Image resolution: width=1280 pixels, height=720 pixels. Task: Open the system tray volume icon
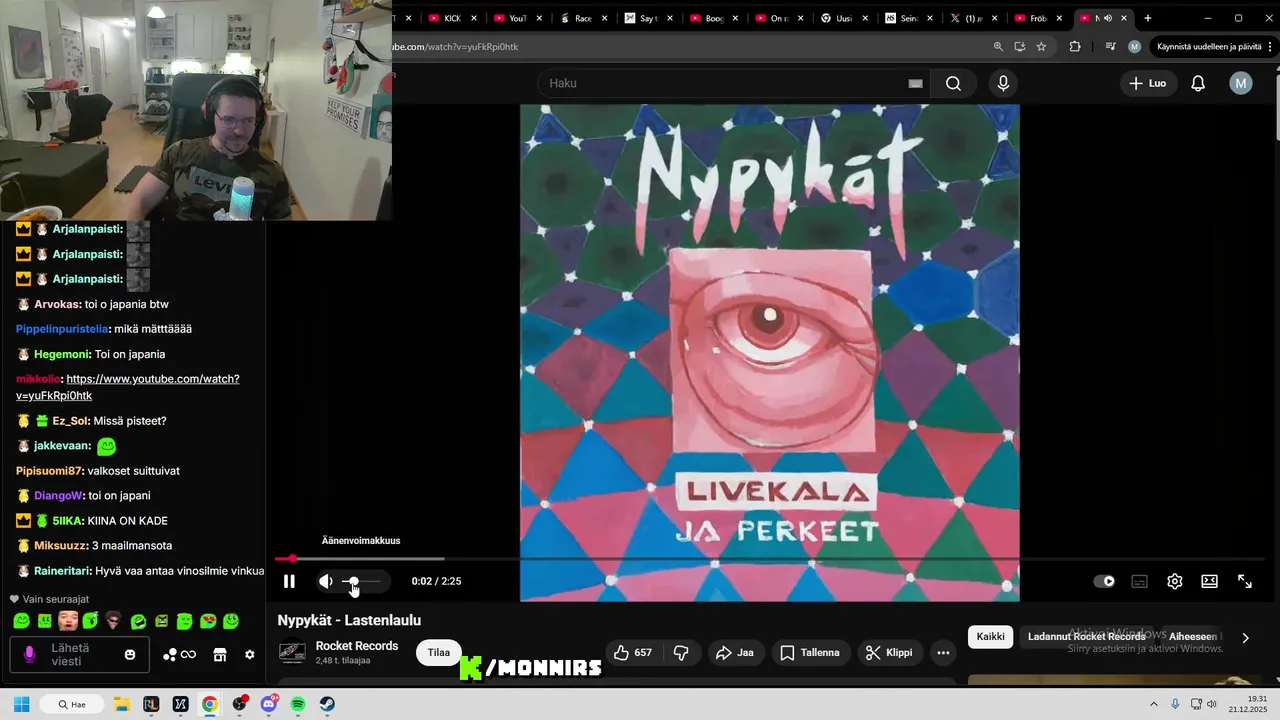[1212, 704]
